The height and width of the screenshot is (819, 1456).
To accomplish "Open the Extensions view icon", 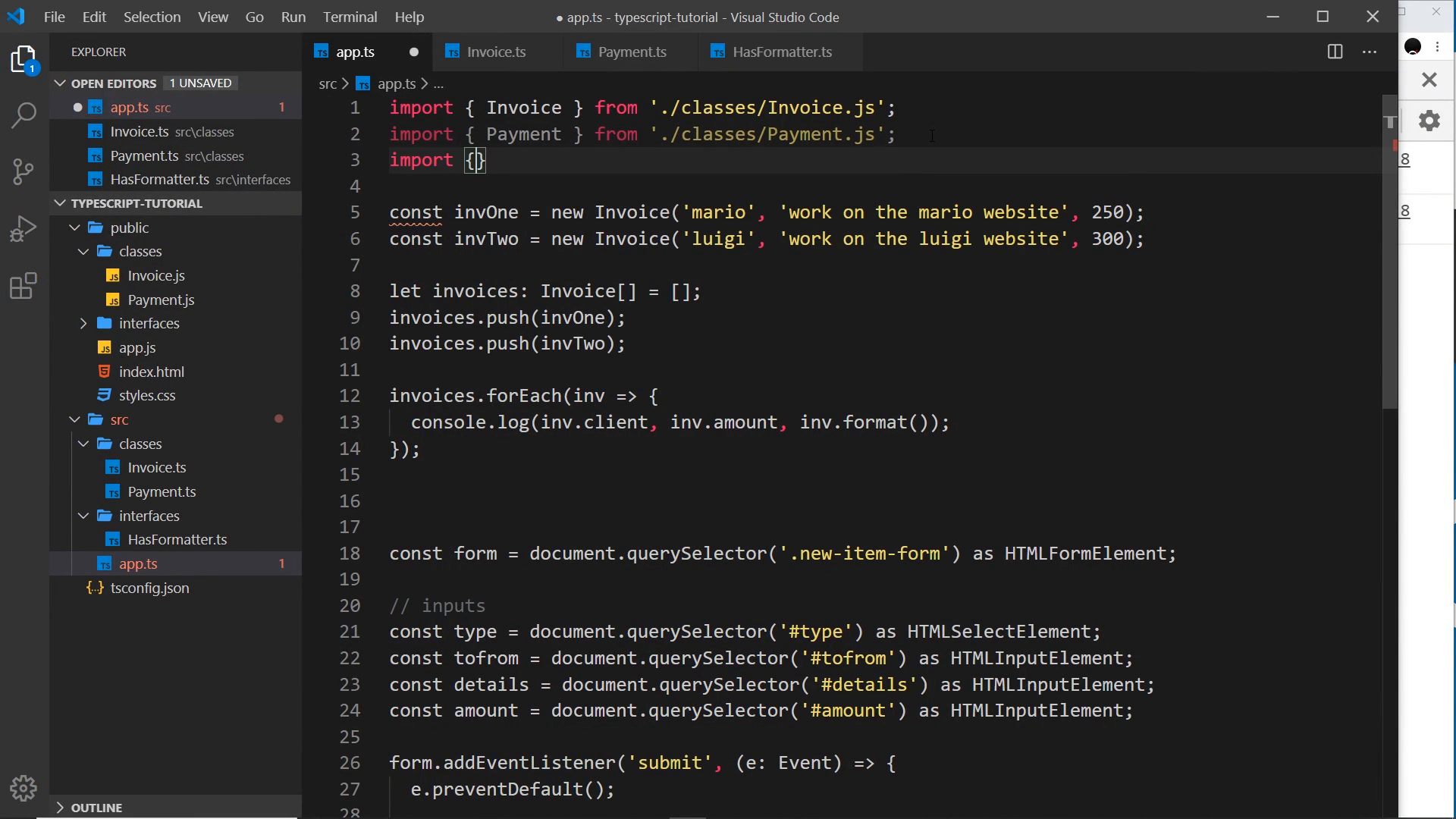I will click(x=24, y=286).
